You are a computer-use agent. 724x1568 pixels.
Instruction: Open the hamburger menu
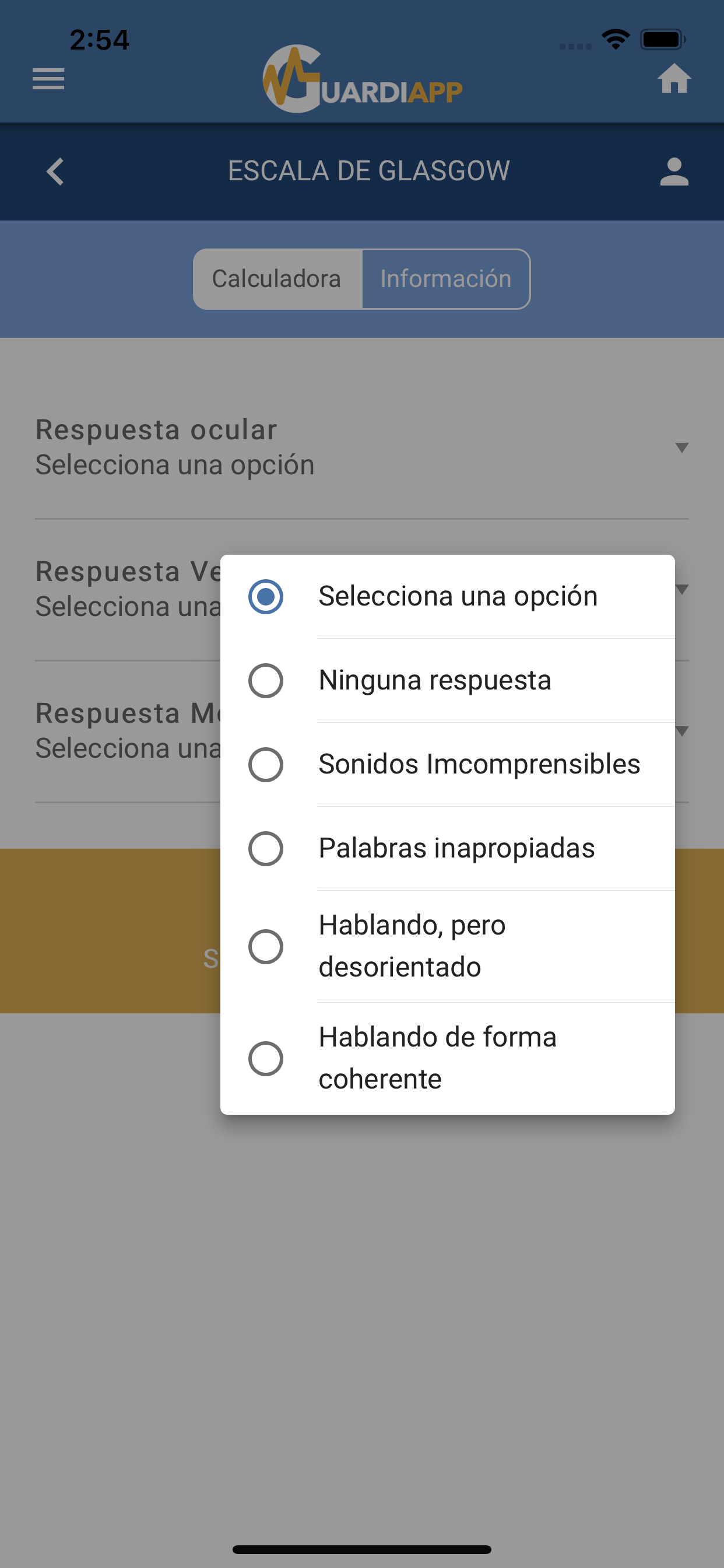coord(48,79)
